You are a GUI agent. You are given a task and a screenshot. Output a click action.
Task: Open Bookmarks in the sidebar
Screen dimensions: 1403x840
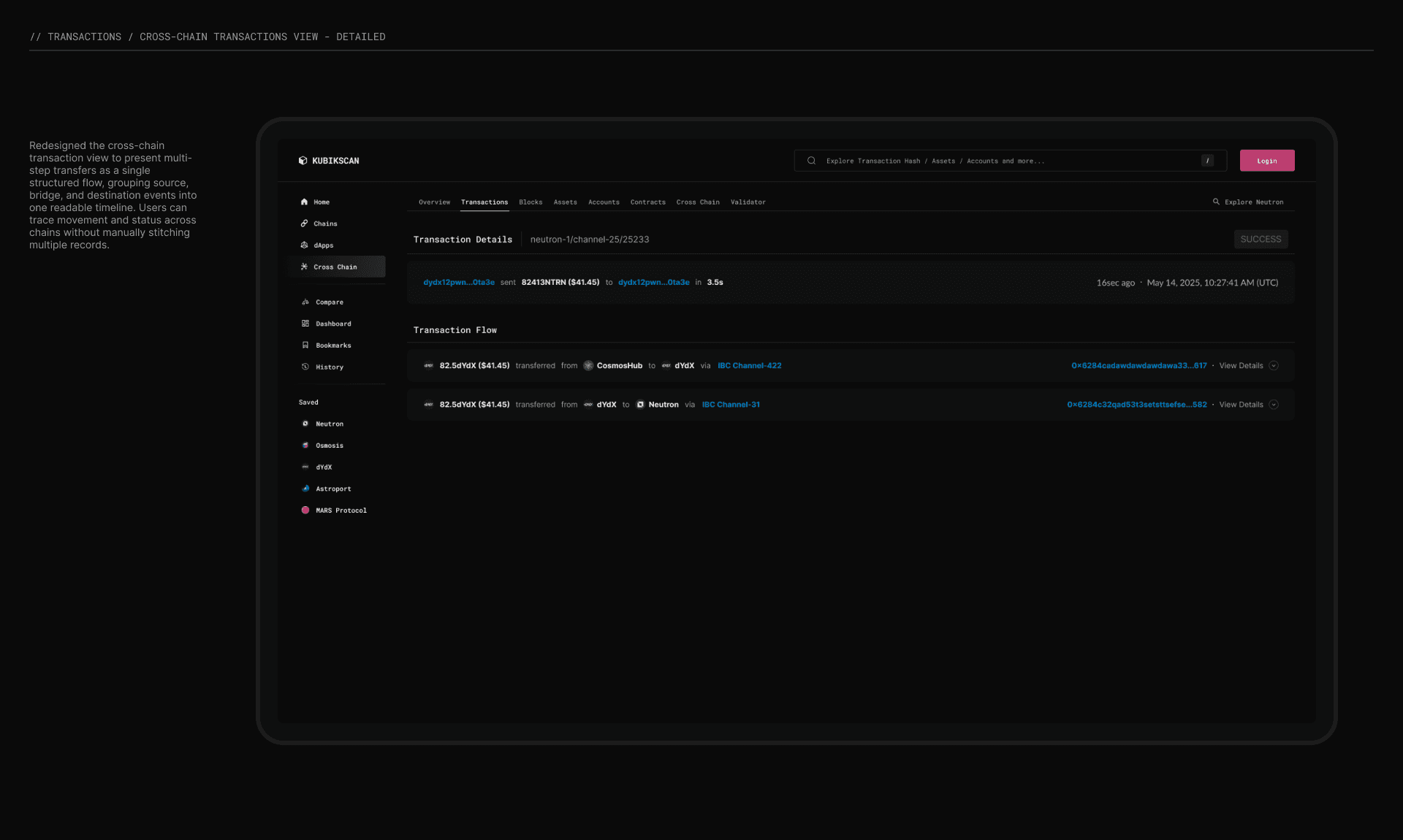point(332,345)
